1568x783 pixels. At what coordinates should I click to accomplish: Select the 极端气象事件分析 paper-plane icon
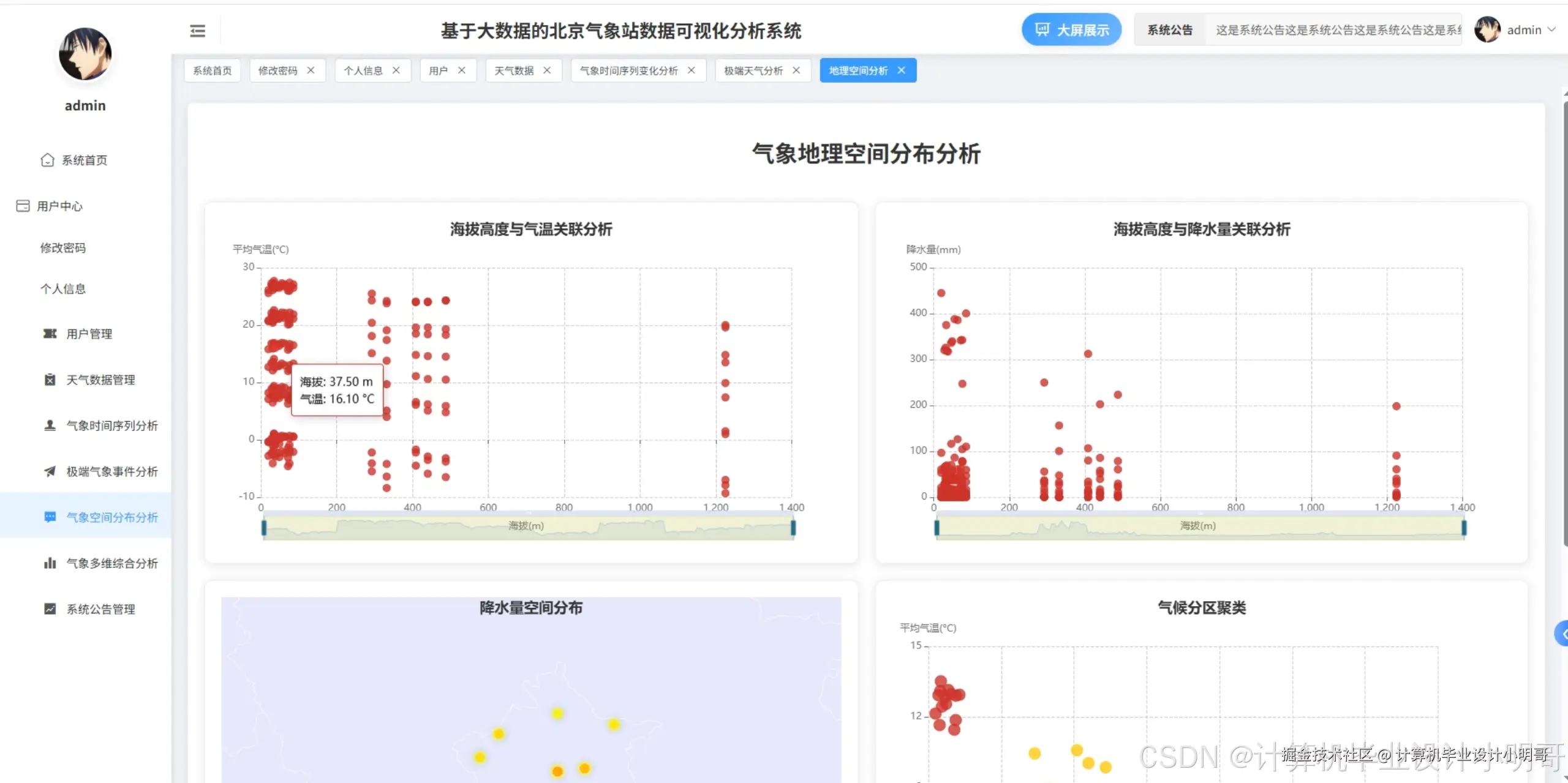point(50,471)
